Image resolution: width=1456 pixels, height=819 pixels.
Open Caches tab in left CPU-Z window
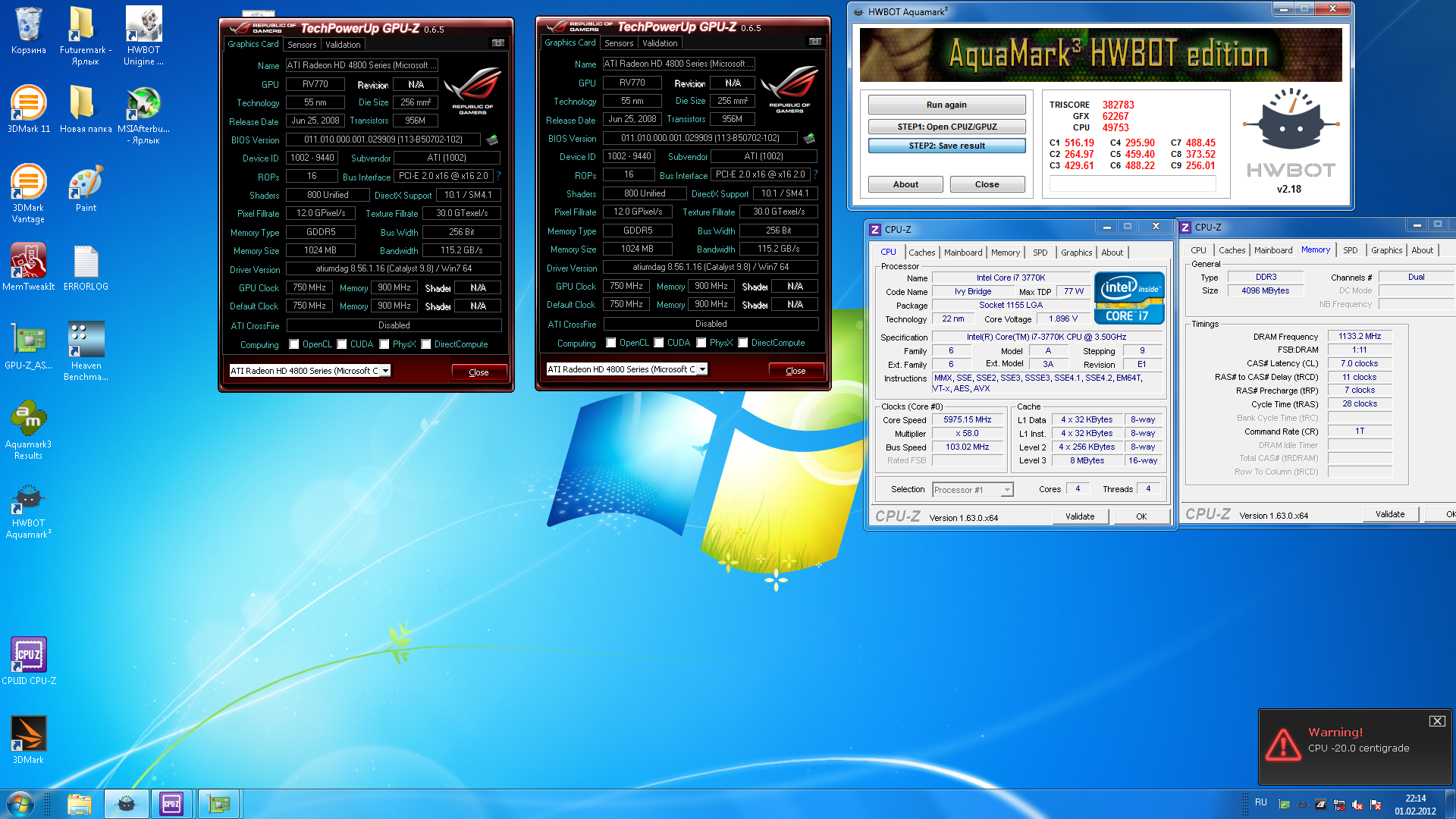[922, 253]
